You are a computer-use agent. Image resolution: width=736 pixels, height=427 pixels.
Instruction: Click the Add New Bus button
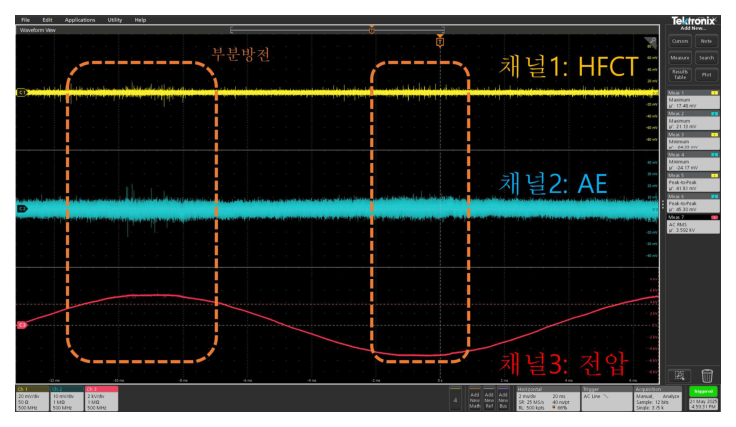tap(504, 397)
